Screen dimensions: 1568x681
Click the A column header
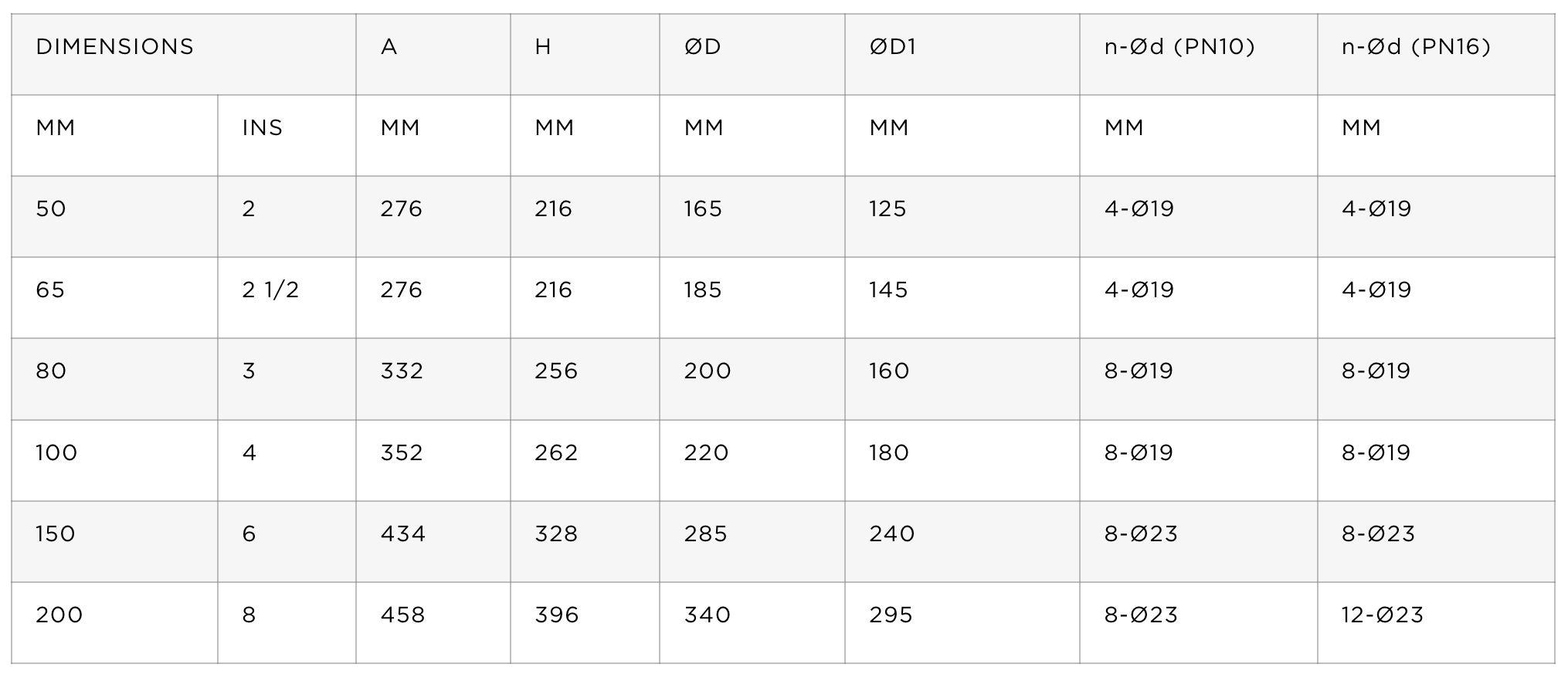click(x=433, y=55)
